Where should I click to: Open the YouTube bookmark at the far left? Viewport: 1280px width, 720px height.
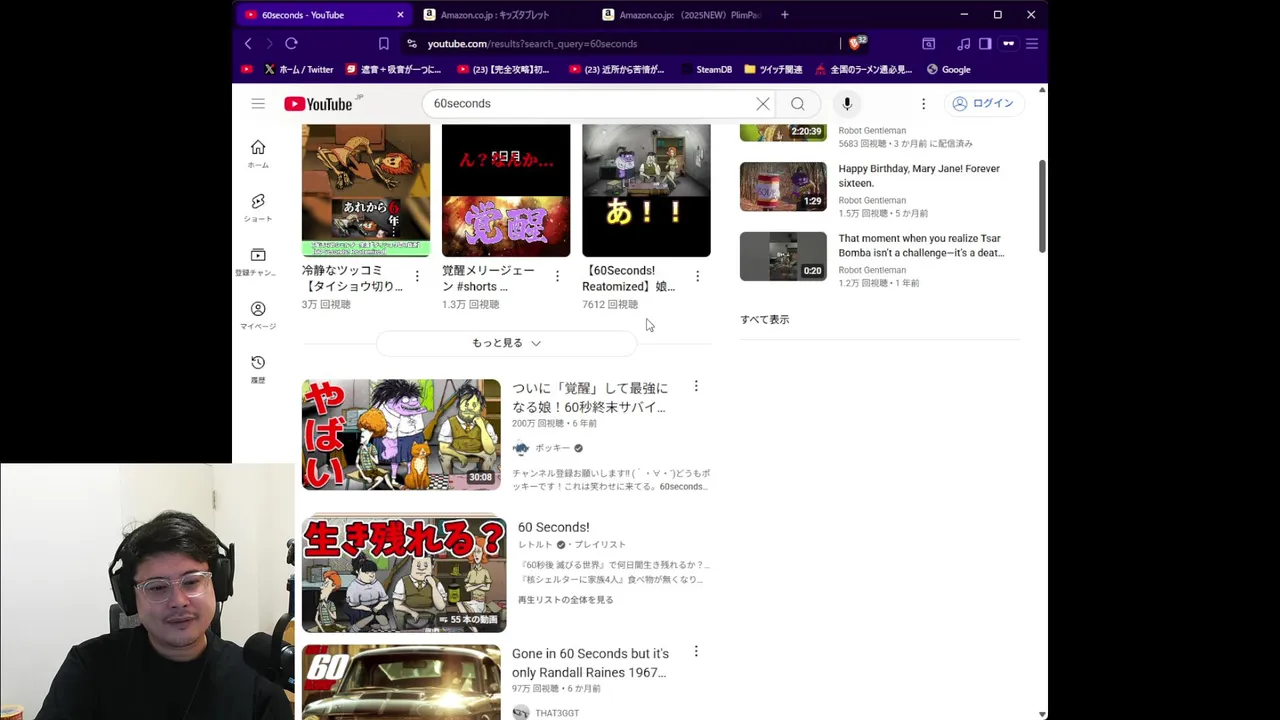point(247,69)
